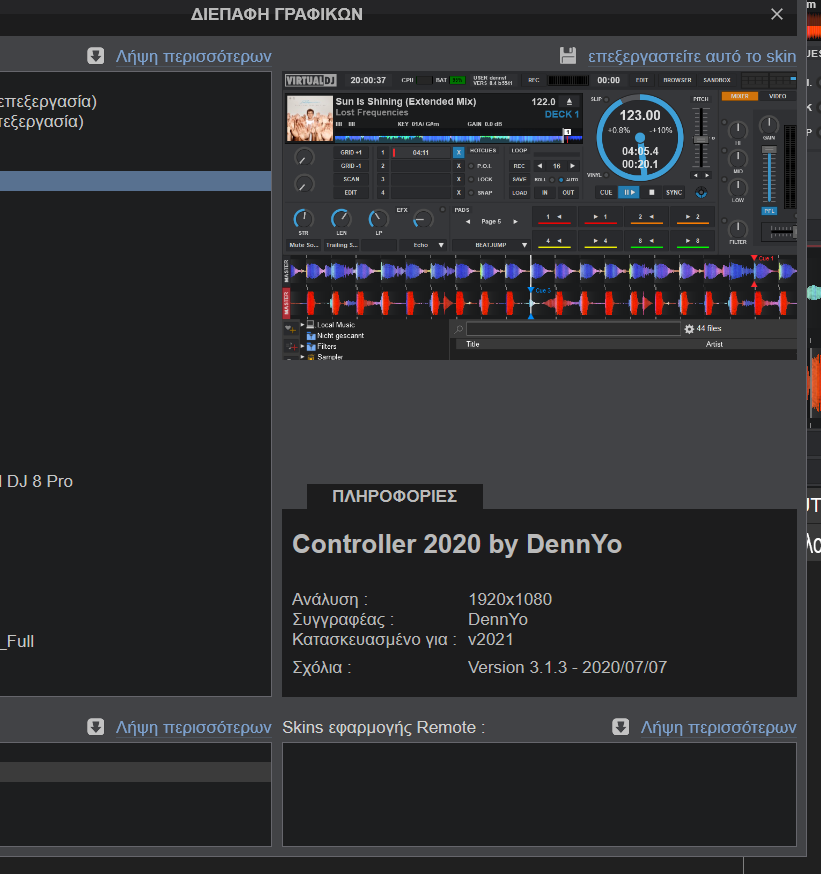Switch to the ΠΛΗΡΟΦΟΡΙΕΣ tab
Viewport: 821px width, 874px height.
click(x=395, y=496)
